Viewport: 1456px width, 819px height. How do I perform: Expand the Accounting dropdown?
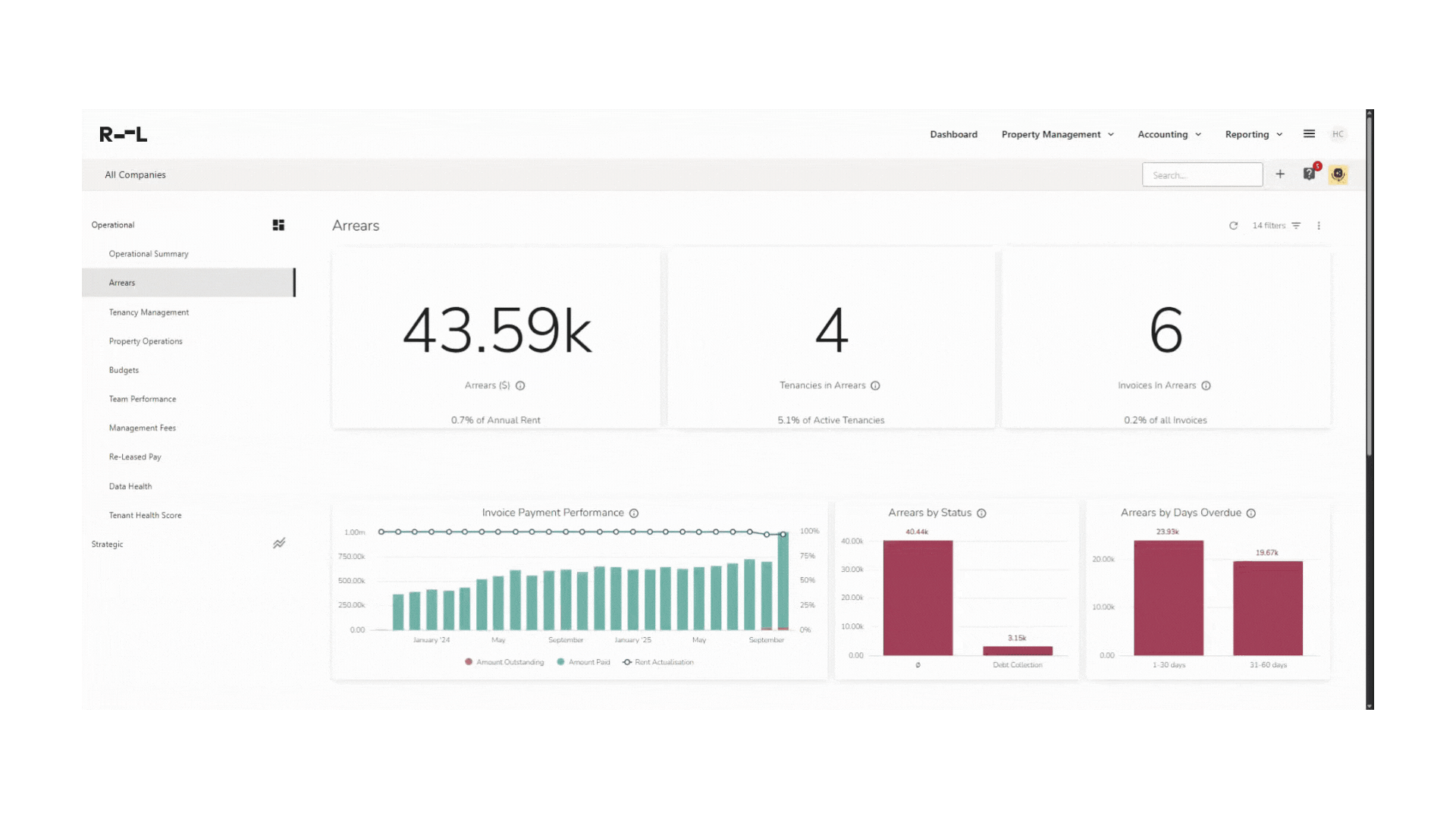[x=1169, y=133]
